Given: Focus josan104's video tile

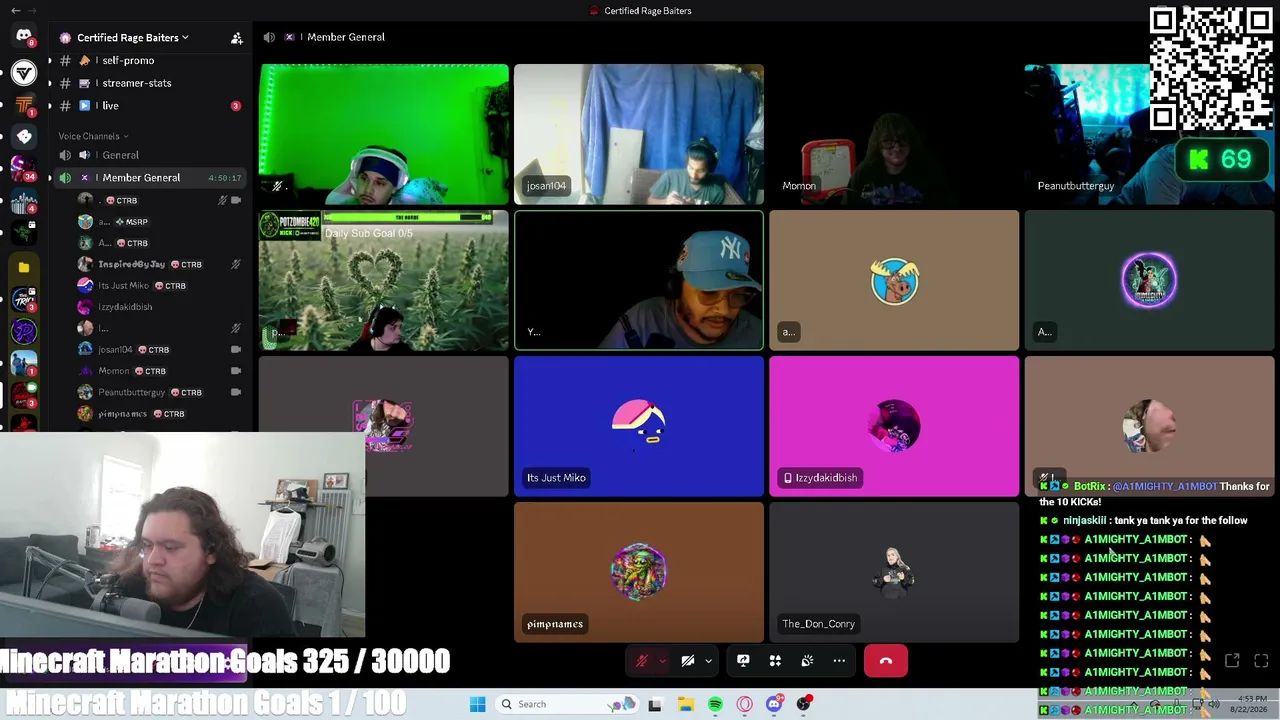Looking at the screenshot, I should coord(639,134).
